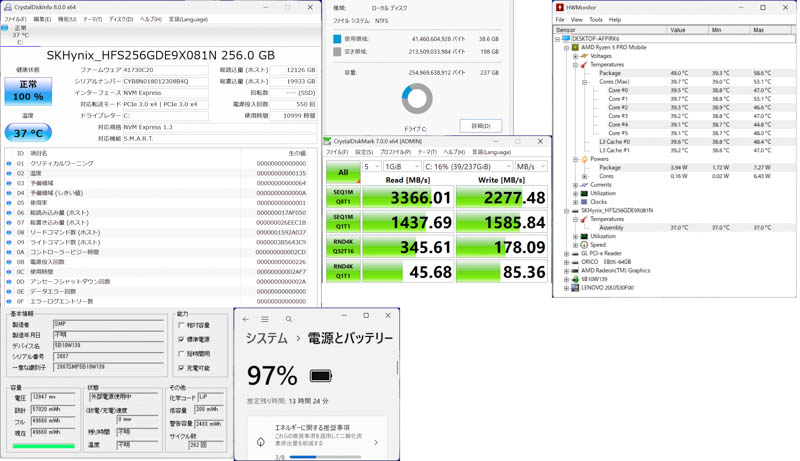The image size is (800, 461).
Task: Click the AMD Ryzen 5 PRO Mobile CPU icon
Action: pyautogui.click(x=576, y=47)
